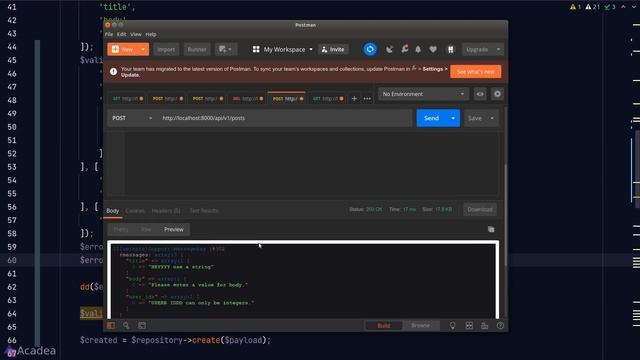
Task: Click the Download response button
Action: pyautogui.click(x=480, y=209)
